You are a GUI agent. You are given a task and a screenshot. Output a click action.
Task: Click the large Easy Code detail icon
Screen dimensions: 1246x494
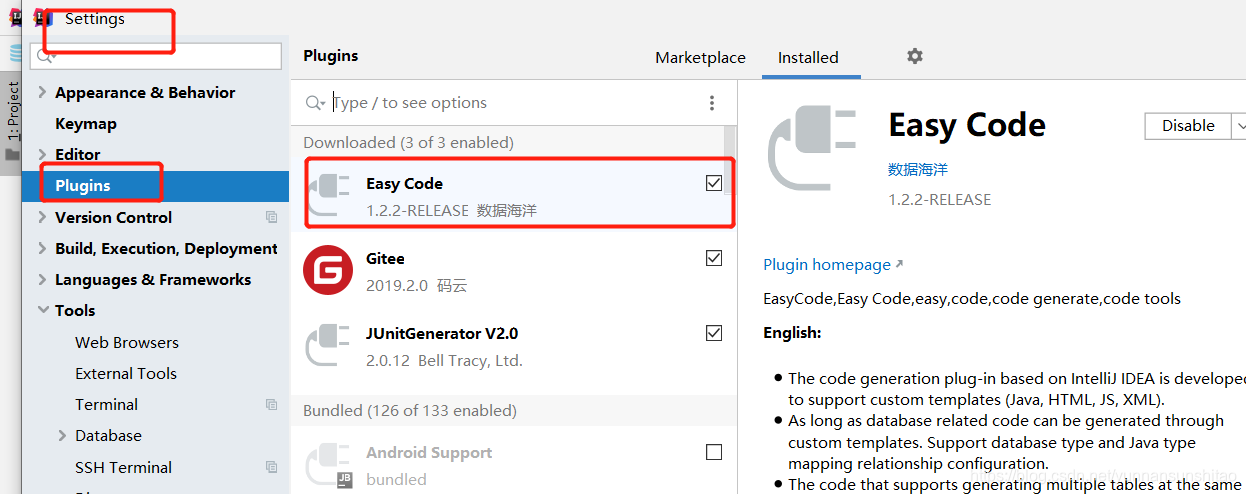pos(813,148)
